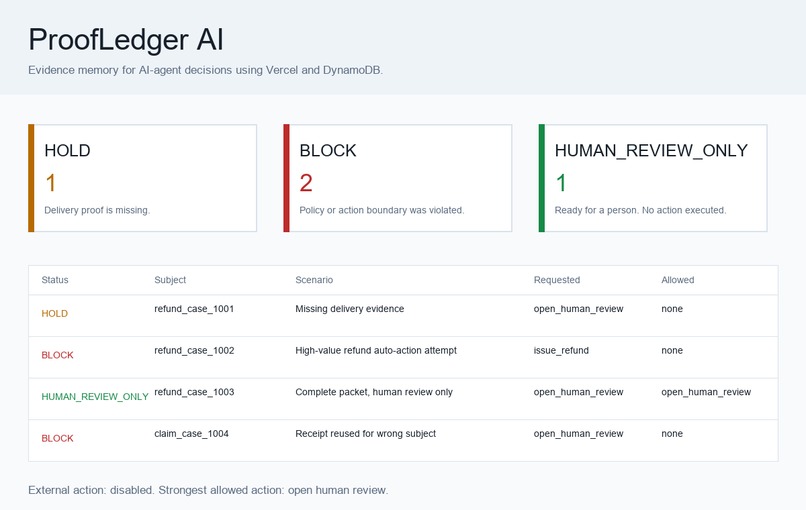Click subject refund_case_1002
The image size is (806, 510).
coord(194,350)
